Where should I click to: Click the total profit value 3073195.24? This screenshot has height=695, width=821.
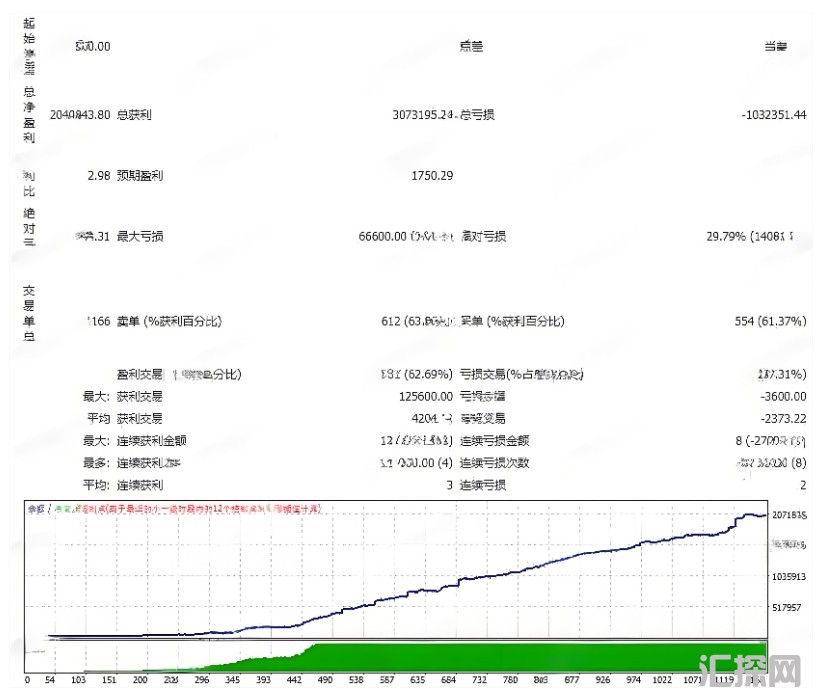pyautogui.click(x=424, y=115)
